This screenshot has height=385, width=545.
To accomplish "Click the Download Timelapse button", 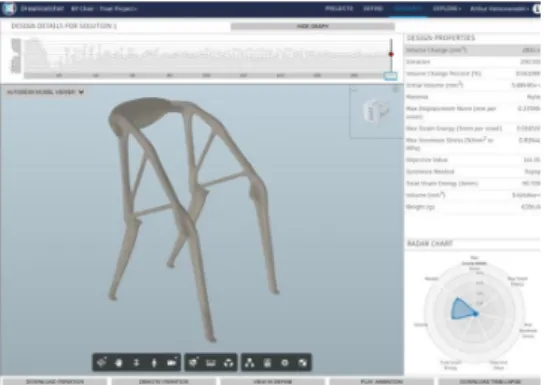I will point(490,382).
